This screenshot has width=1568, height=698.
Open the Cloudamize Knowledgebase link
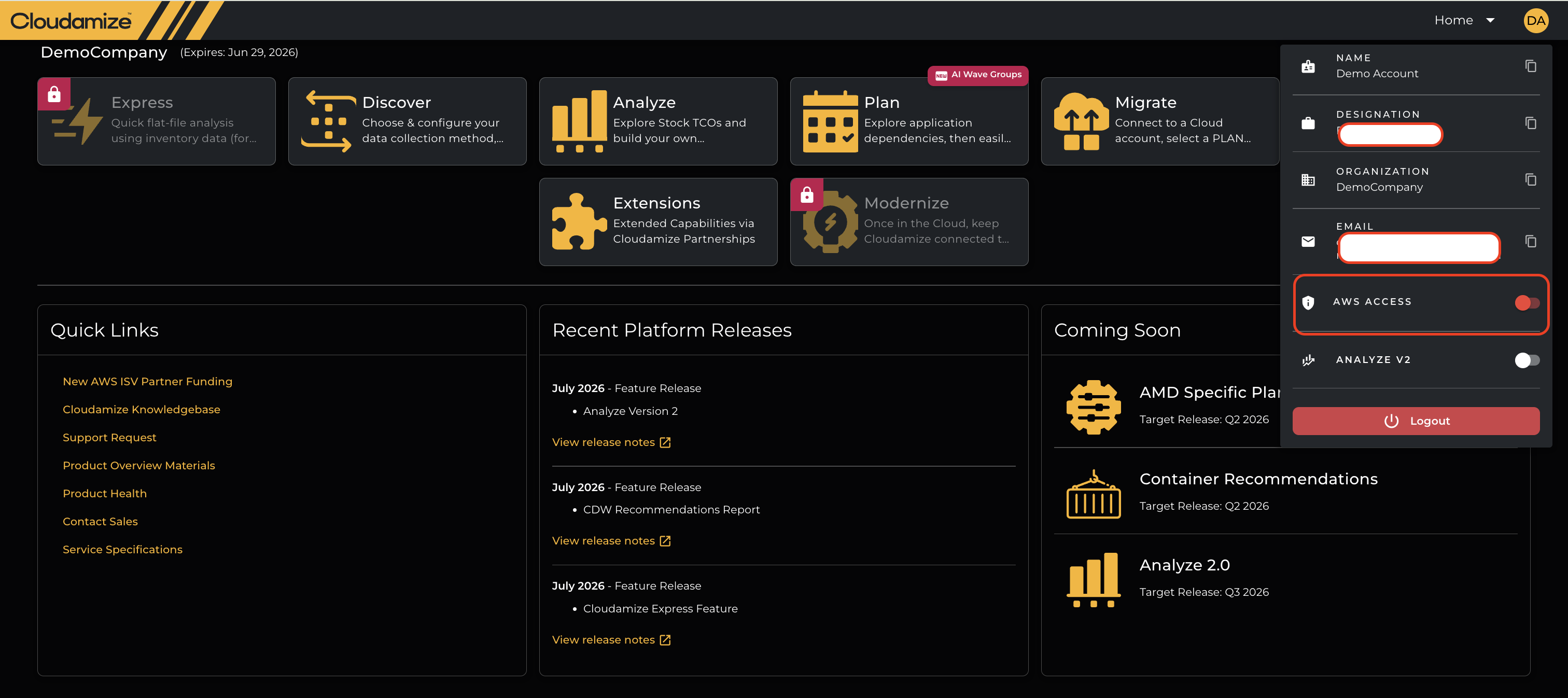coord(141,410)
